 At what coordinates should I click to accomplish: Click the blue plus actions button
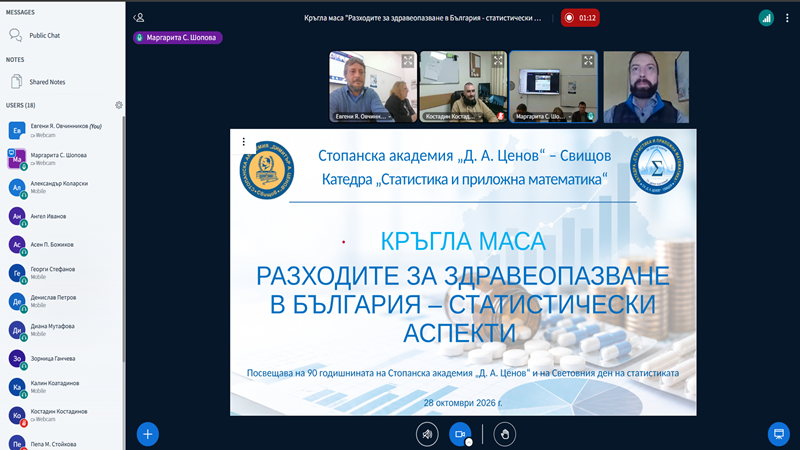147,434
